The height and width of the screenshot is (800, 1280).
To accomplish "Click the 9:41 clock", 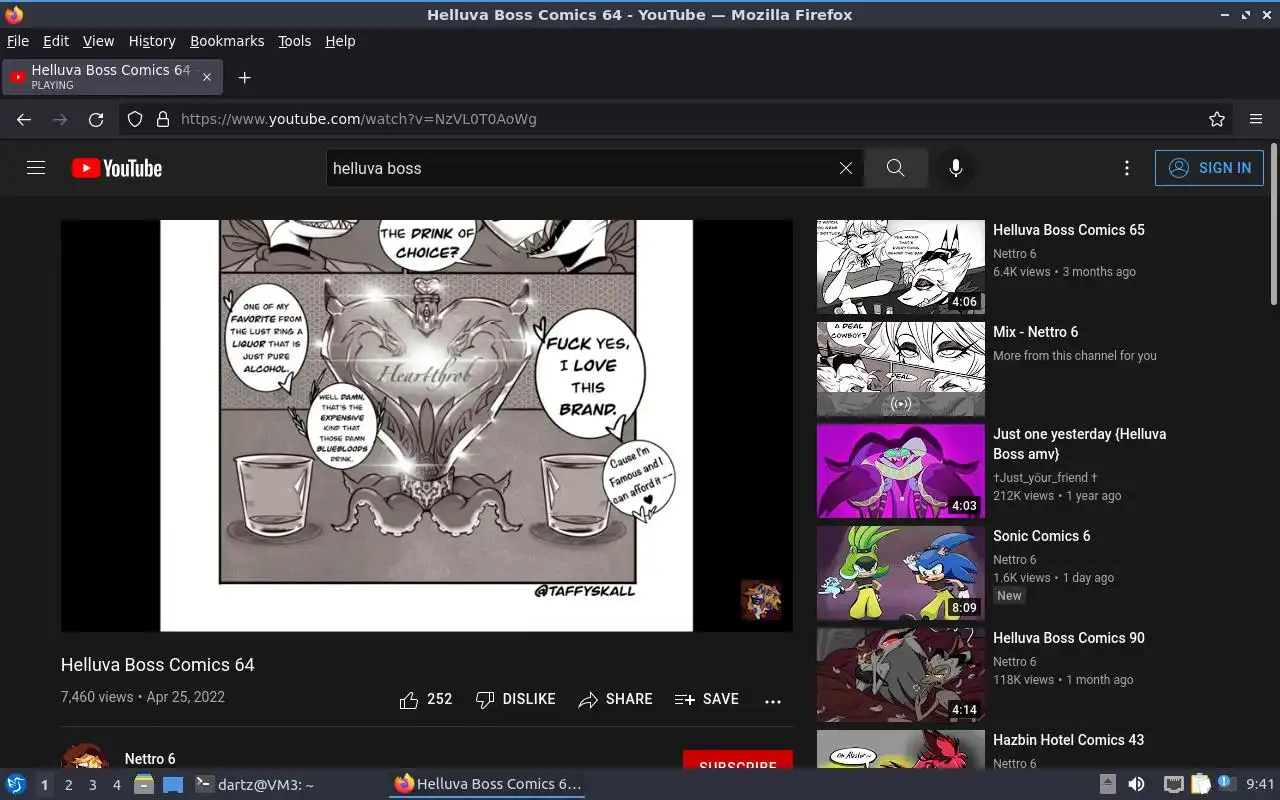I will [x=1260, y=784].
